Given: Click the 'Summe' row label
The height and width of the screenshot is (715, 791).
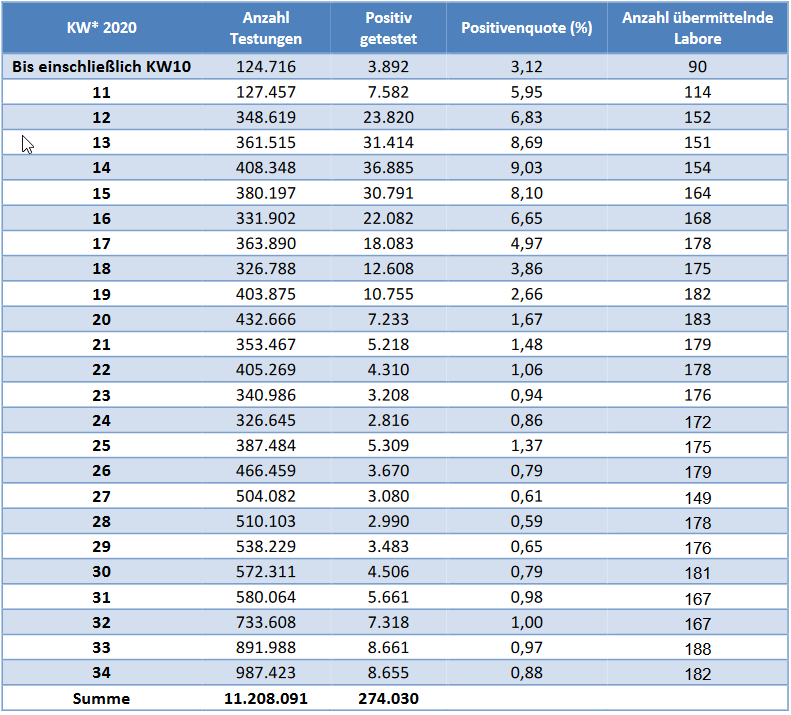Looking at the screenshot, I should click(x=102, y=699).
